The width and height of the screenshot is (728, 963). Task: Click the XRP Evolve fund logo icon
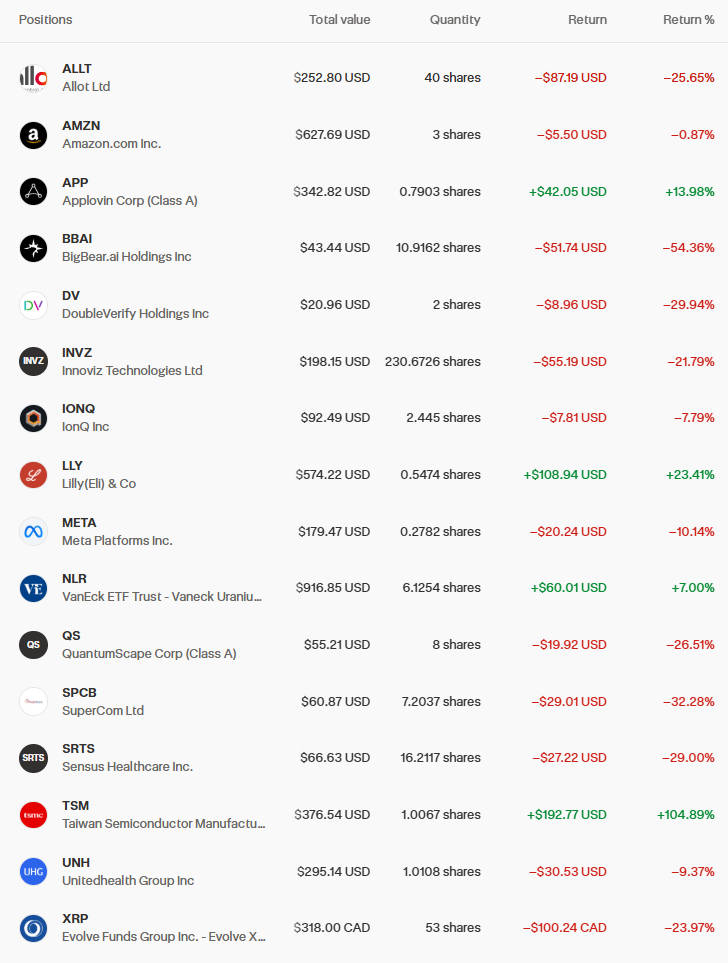[34, 928]
